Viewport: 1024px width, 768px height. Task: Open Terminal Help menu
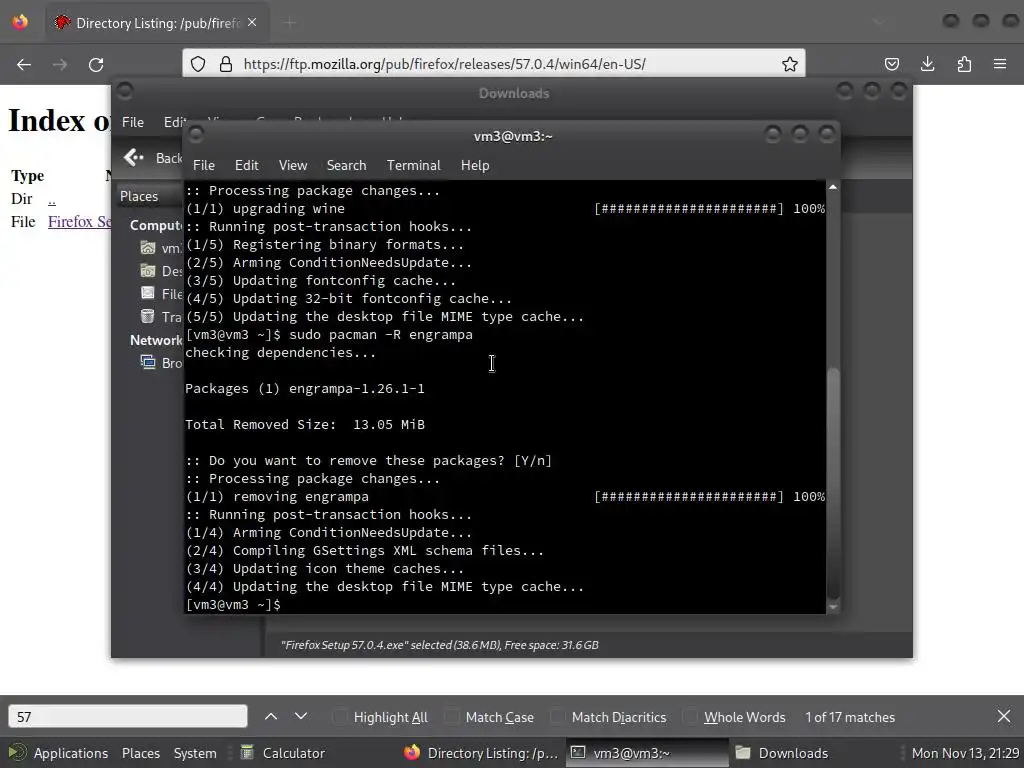click(x=475, y=165)
